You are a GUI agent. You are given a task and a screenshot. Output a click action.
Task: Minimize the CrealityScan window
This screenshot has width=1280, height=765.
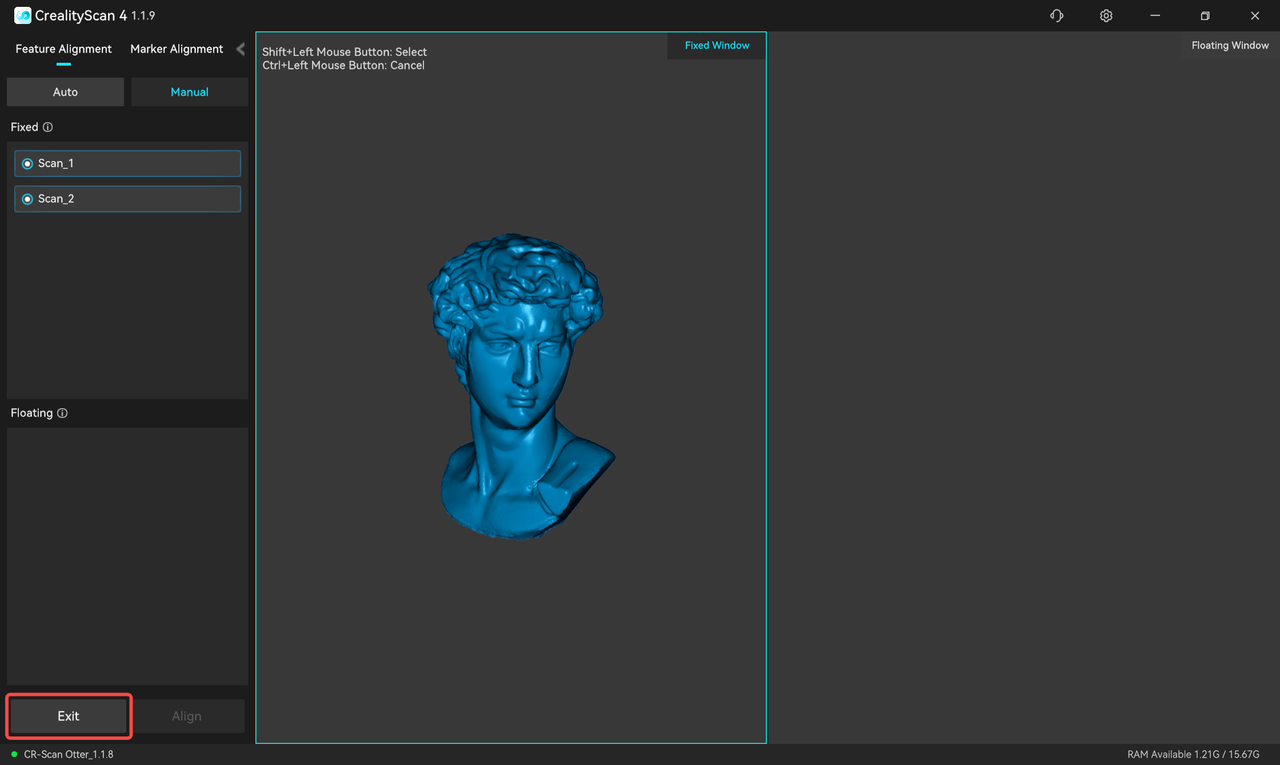coord(1156,16)
